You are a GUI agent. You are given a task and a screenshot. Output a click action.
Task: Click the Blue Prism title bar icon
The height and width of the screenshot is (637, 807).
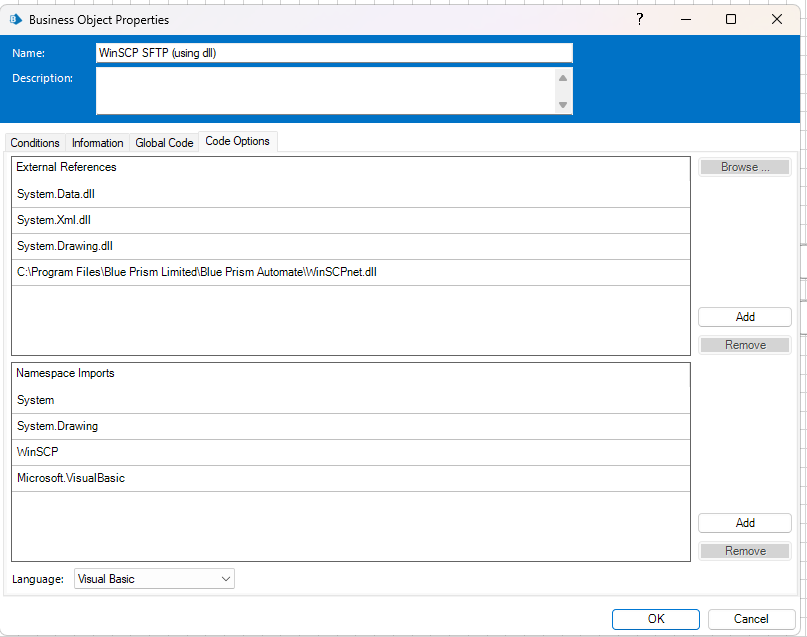point(15,19)
